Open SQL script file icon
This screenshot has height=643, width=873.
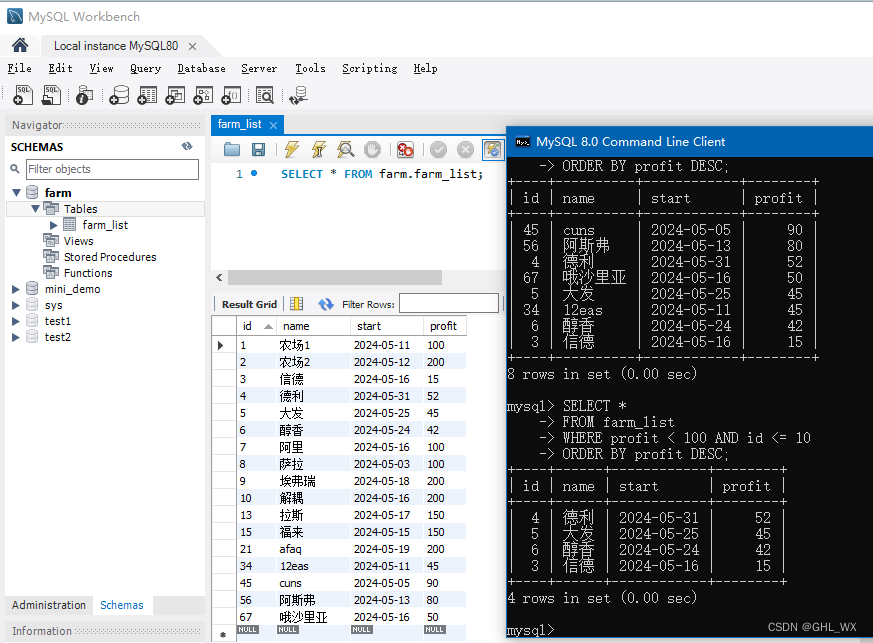pos(51,95)
